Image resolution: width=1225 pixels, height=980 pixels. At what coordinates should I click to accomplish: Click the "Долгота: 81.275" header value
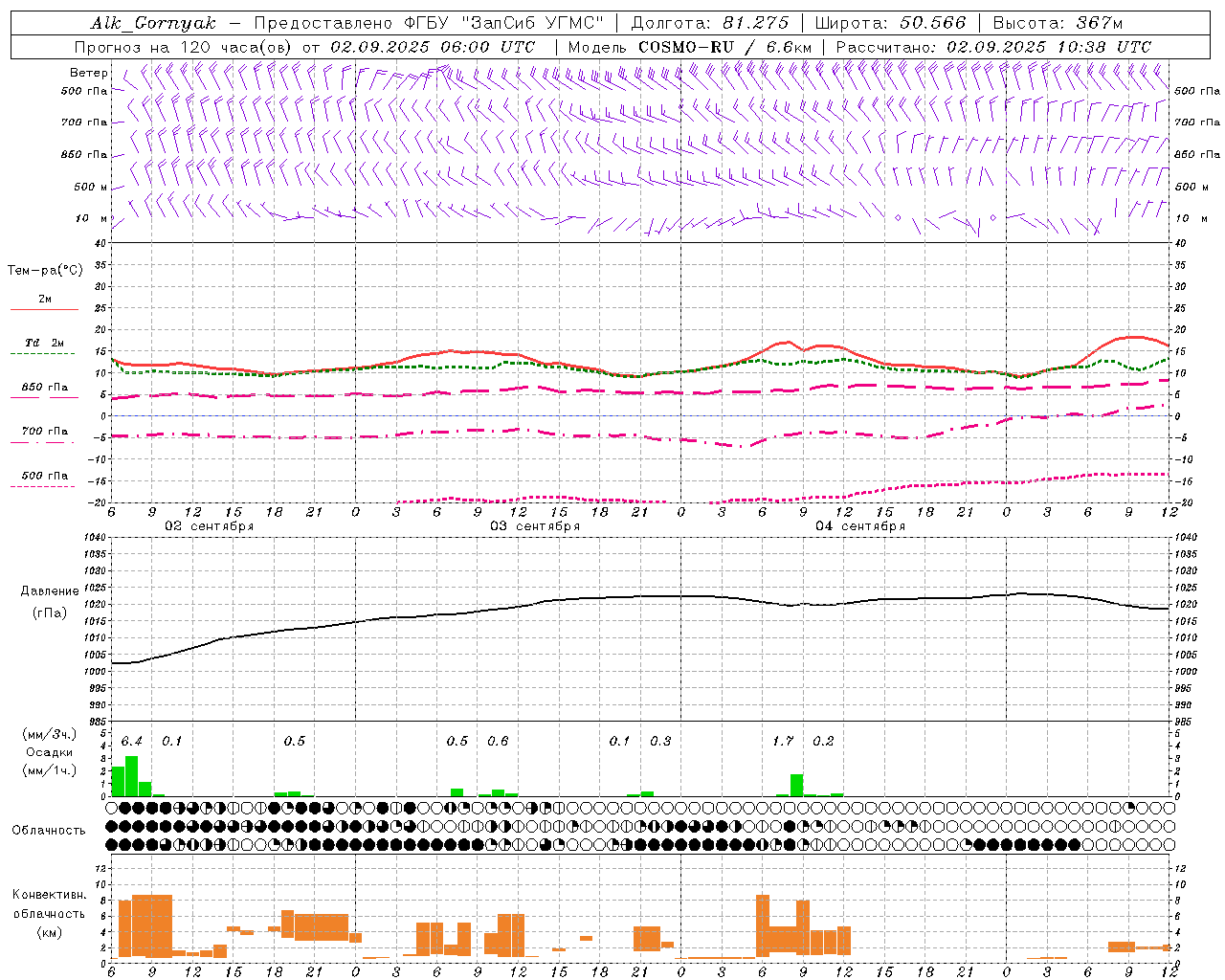[x=710, y=23]
